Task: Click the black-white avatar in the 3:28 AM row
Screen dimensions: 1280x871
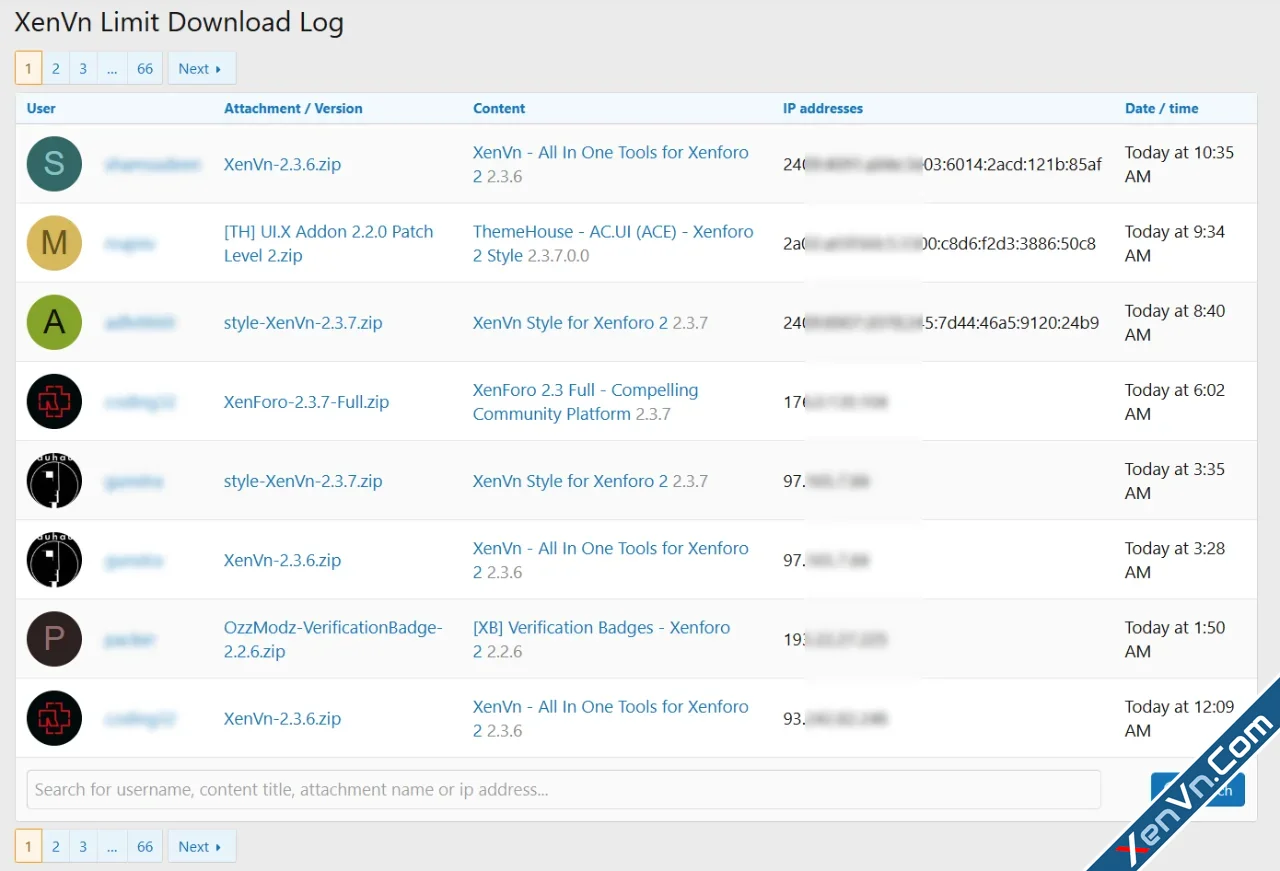Action: [54, 560]
